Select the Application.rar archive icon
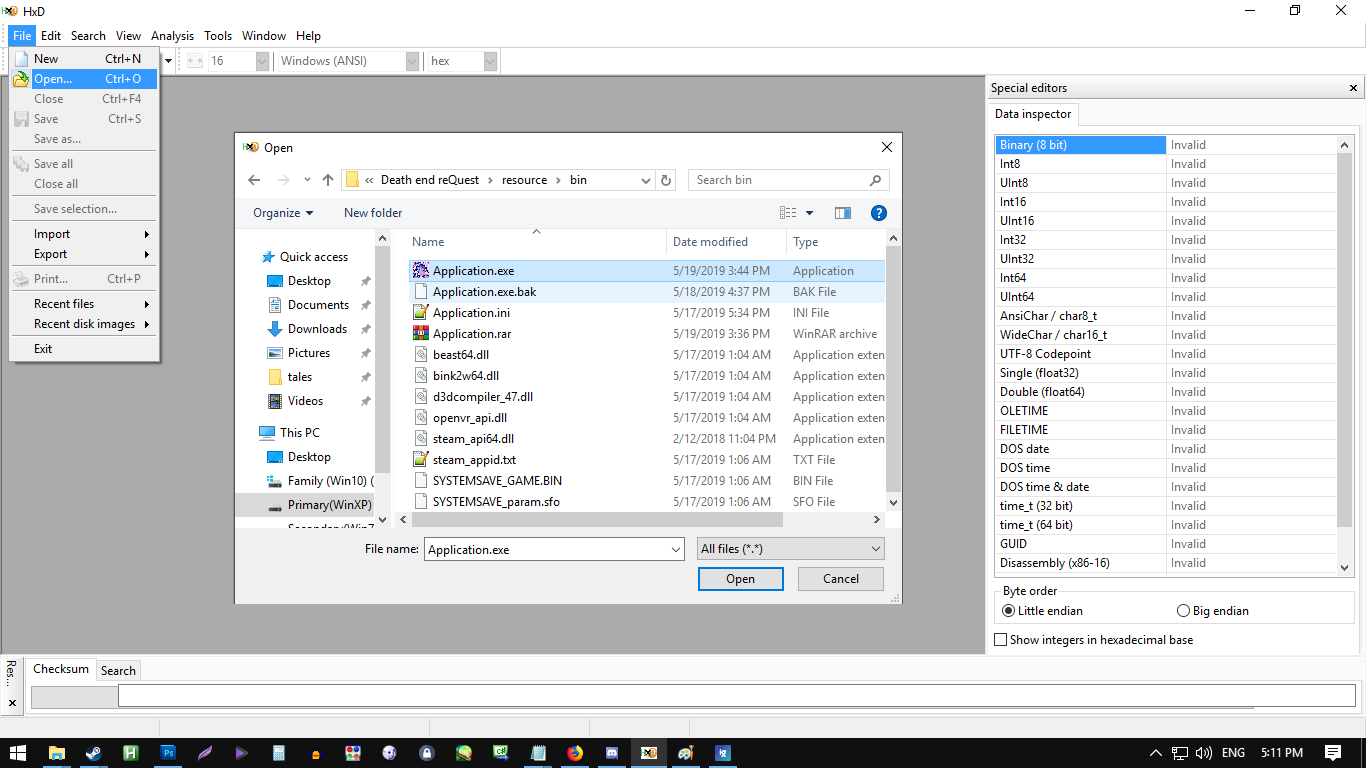This screenshot has width=1366, height=768. (x=421, y=334)
